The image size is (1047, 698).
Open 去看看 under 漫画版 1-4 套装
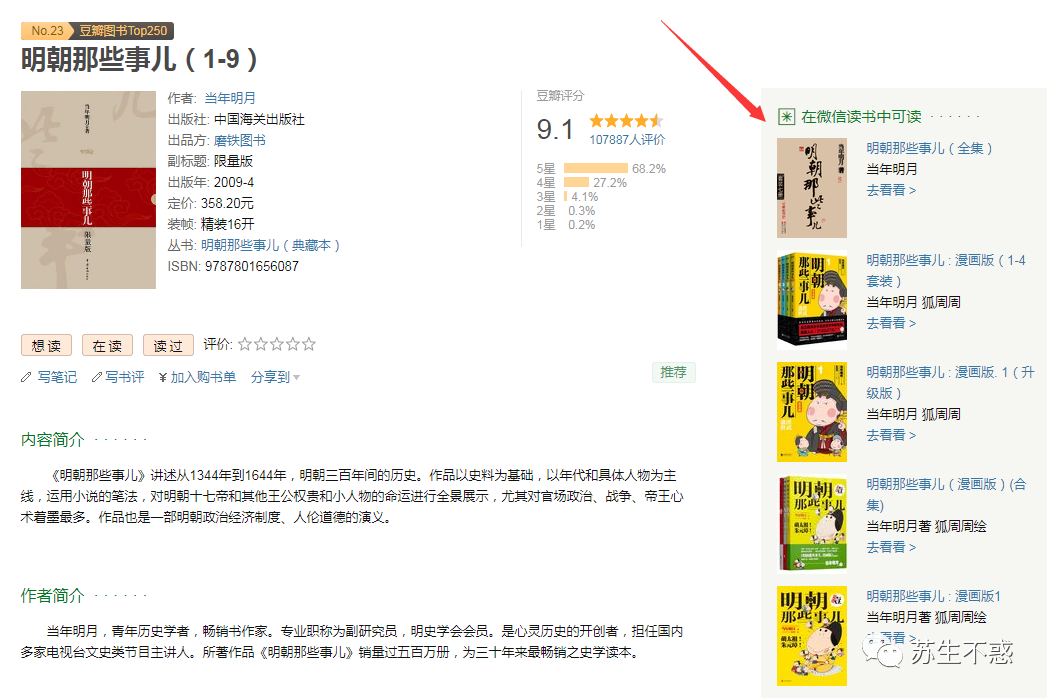(x=891, y=323)
